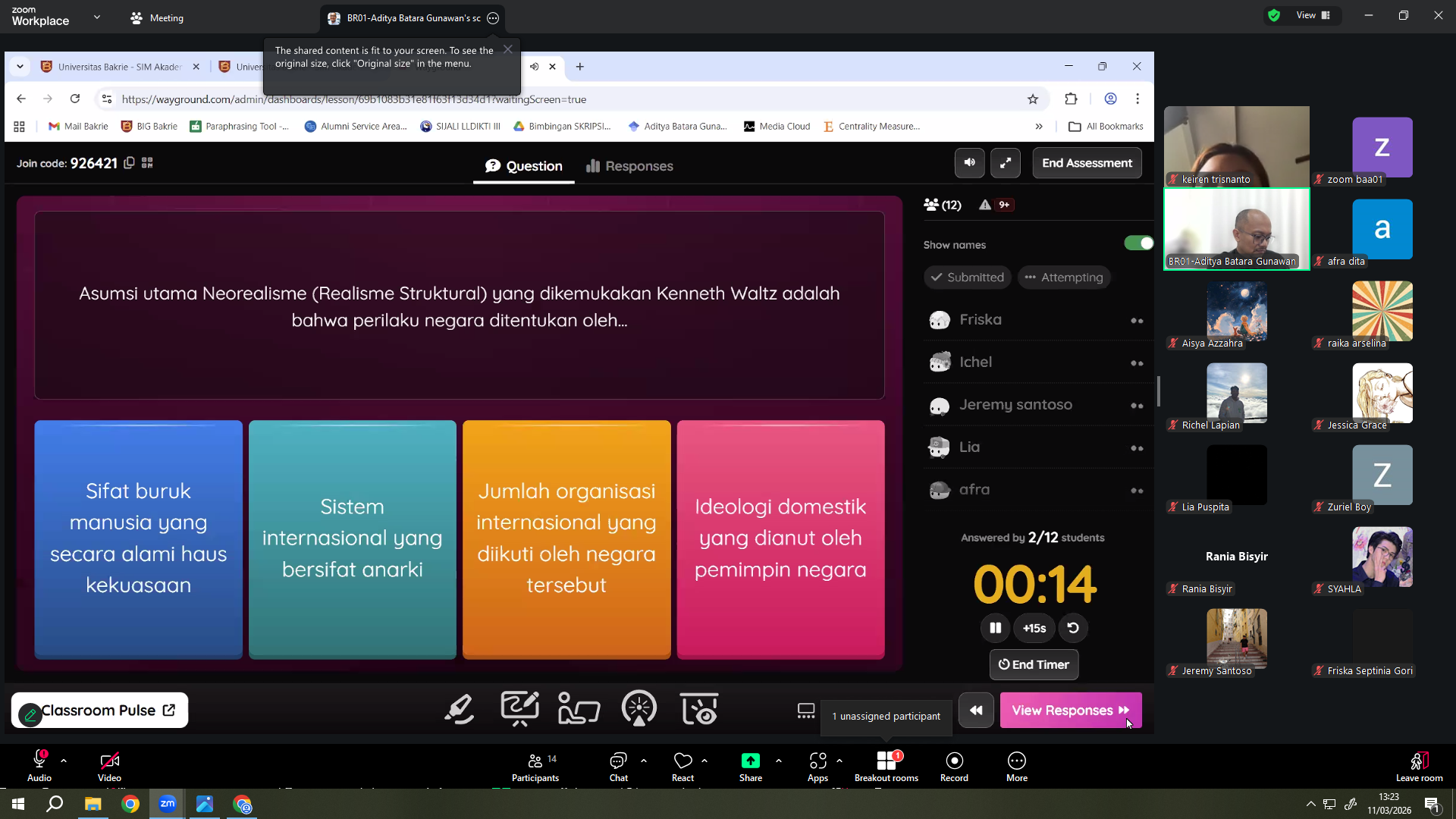Bookmark this page with the star icon
The height and width of the screenshot is (819, 1456).
pos(1033,99)
